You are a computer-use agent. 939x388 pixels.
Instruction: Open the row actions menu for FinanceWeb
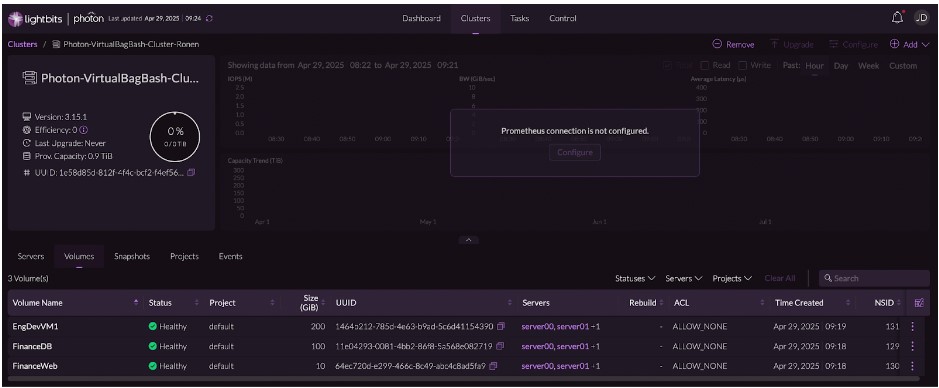point(913,366)
